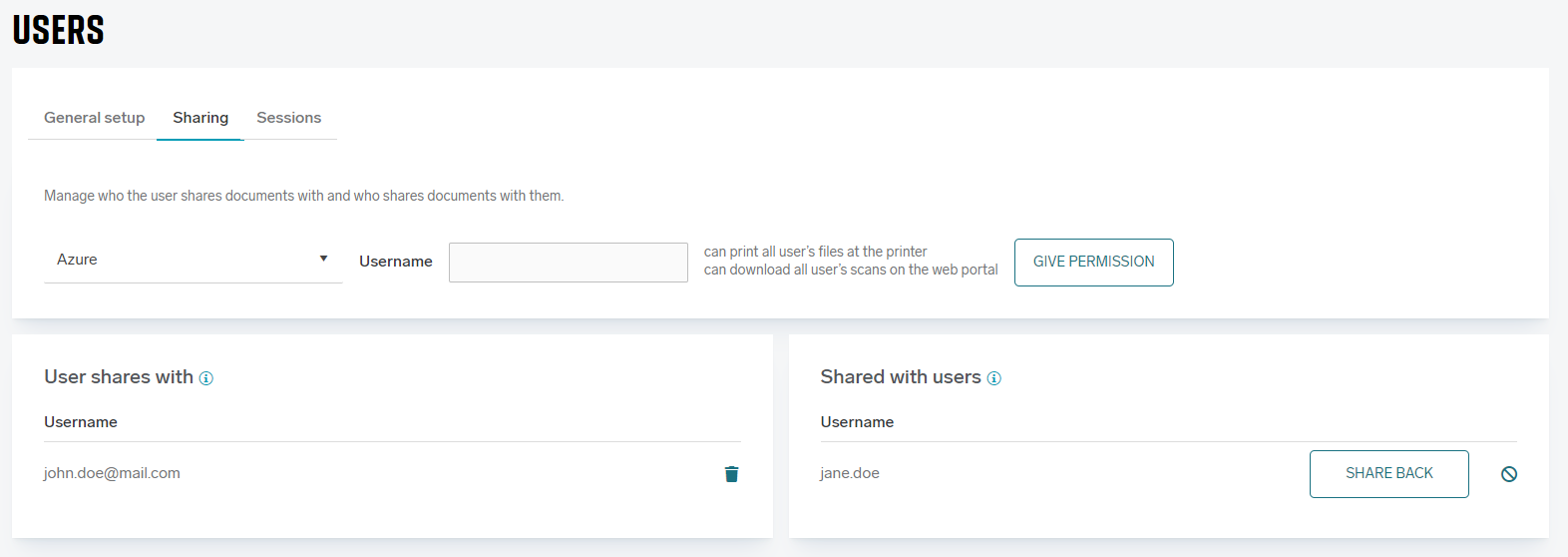Click the Username label beside the input
Screen dimensions: 1568x557
point(396,262)
